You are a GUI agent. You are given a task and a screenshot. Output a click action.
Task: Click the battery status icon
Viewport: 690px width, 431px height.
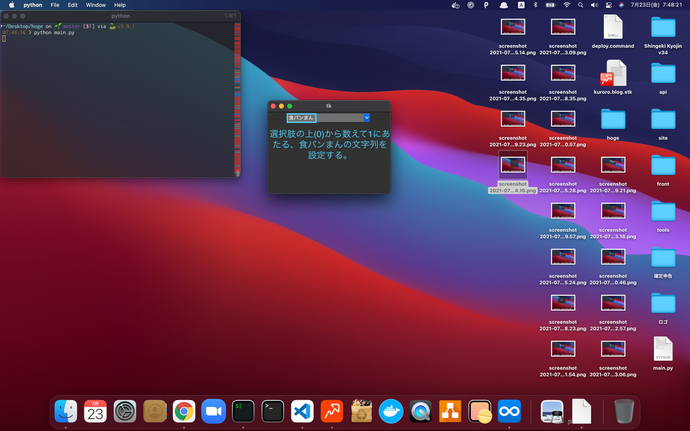tap(551, 5)
